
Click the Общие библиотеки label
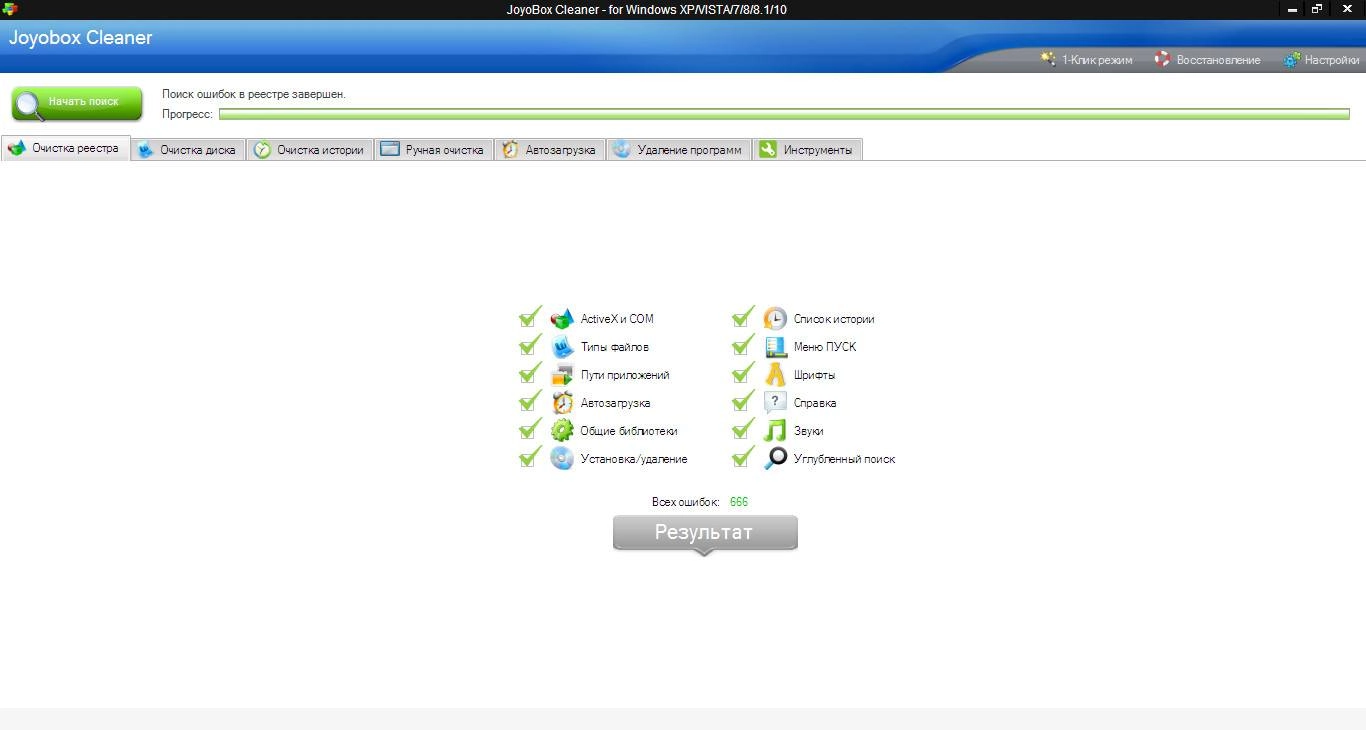[629, 431]
